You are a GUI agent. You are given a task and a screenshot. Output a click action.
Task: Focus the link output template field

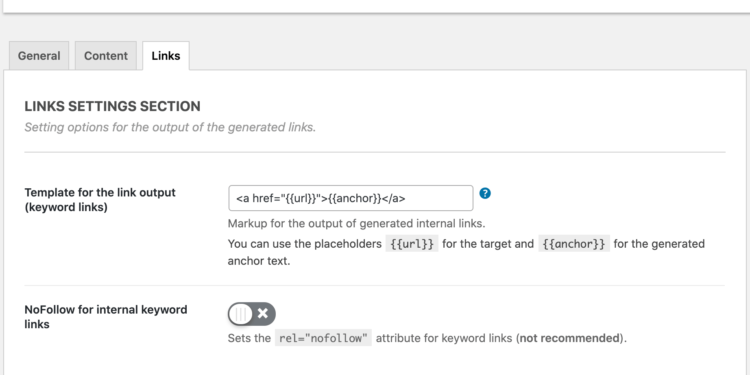pos(351,198)
